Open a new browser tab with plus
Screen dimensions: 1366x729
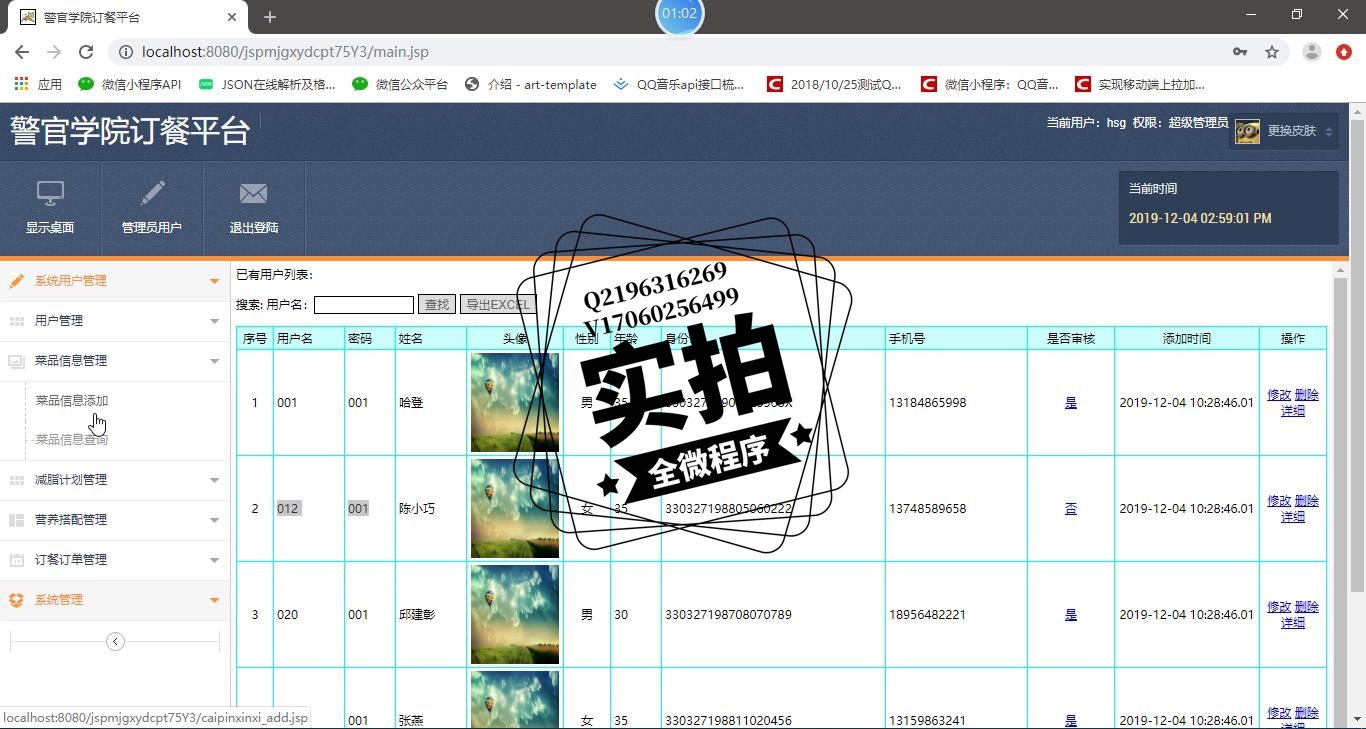tap(269, 17)
